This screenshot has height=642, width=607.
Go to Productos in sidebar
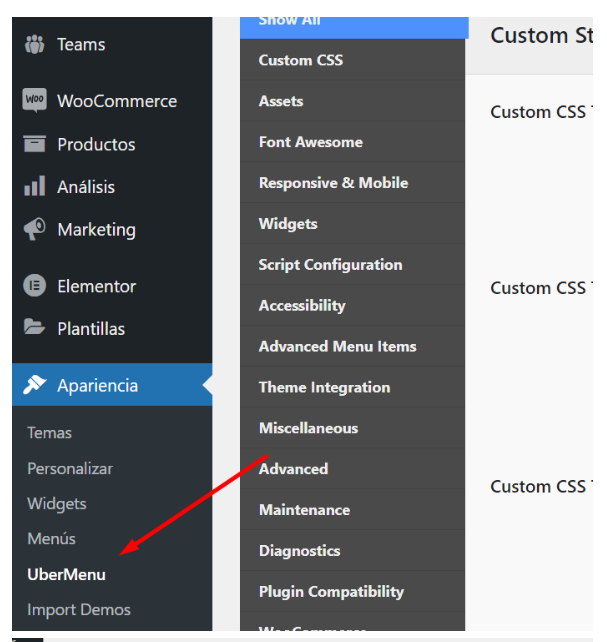[x=112, y=144]
